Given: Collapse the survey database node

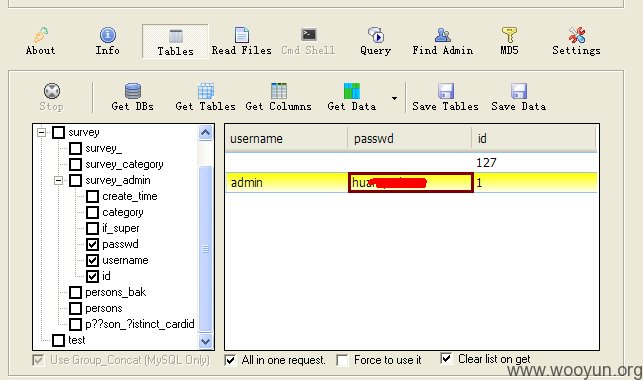Looking at the screenshot, I should tap(41, 132).
